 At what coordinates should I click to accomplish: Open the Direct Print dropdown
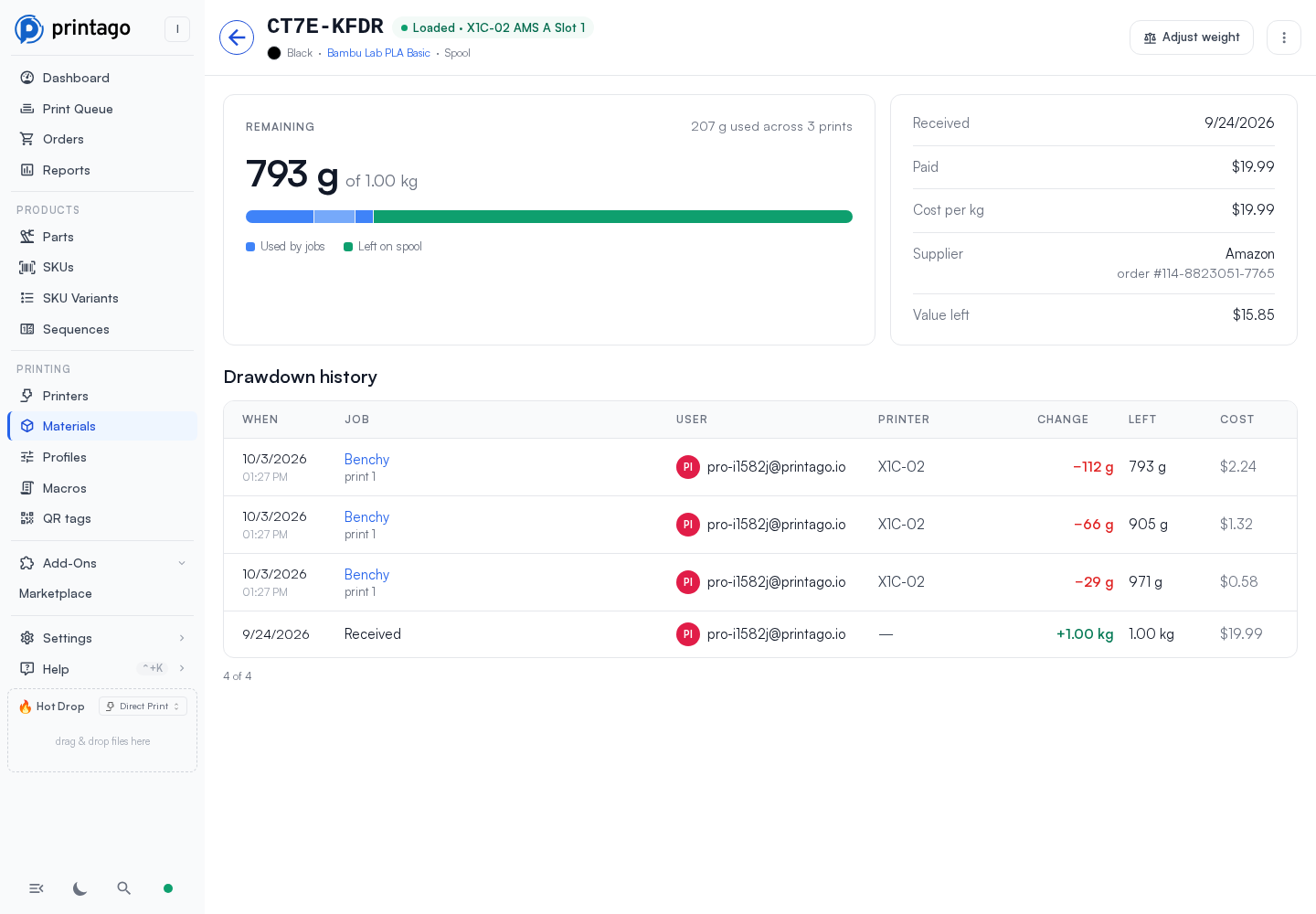tap(143, 707)
